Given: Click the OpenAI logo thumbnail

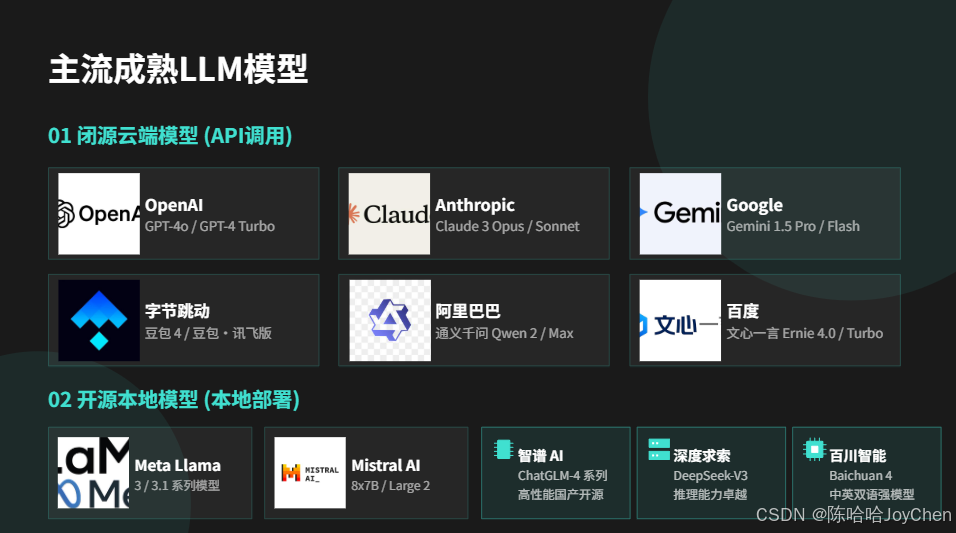Looking at the screenshot, I should [x=99, y=213].
